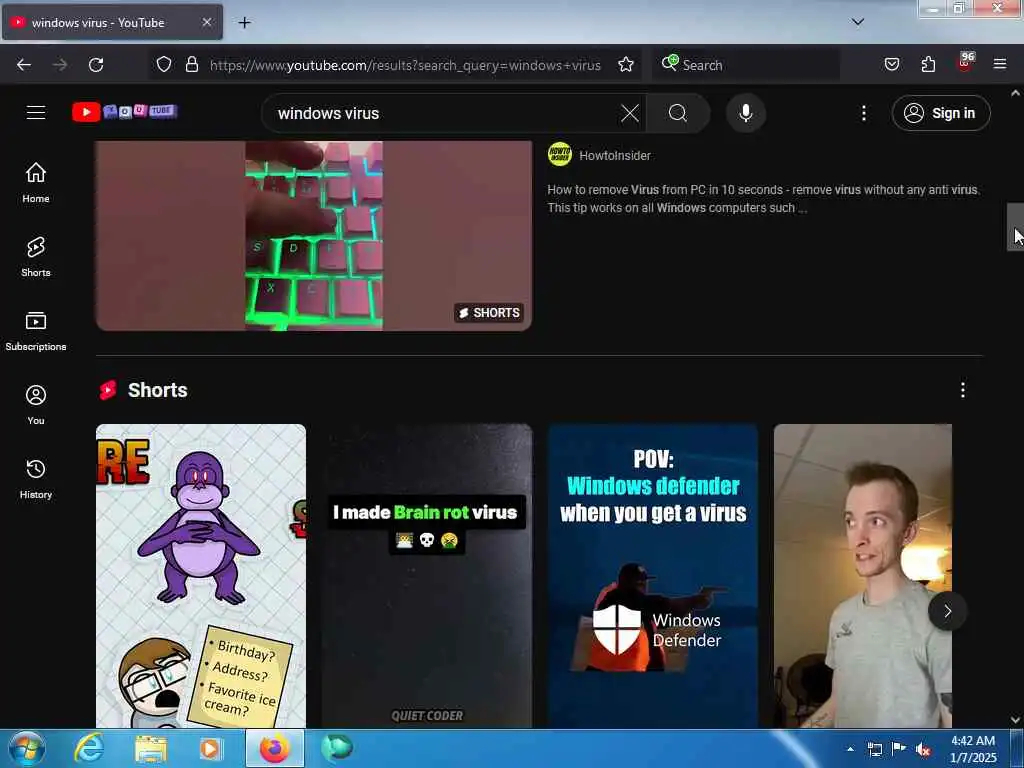Click the Firefox Search box
This screenshot has height=768, width=1024.
click(746, 65)
